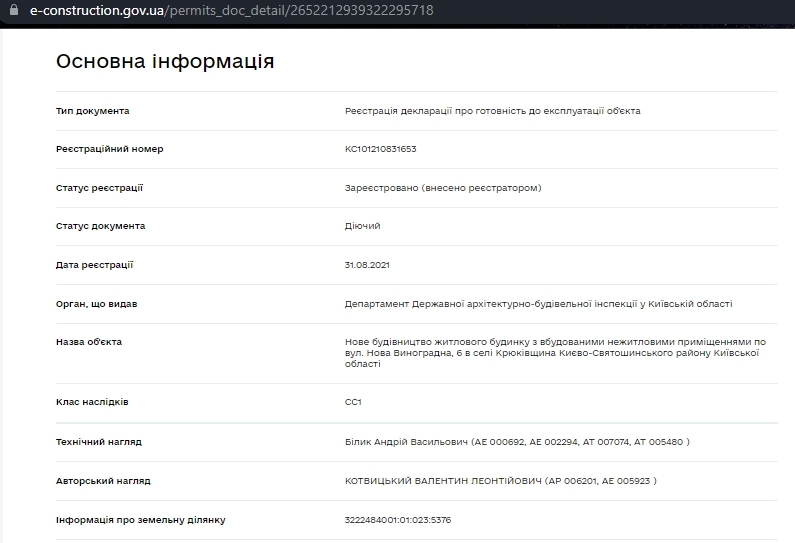Click the e-construction.gov.ua URL in address bar
Screen dimensions: 795x543
[232, 10]
